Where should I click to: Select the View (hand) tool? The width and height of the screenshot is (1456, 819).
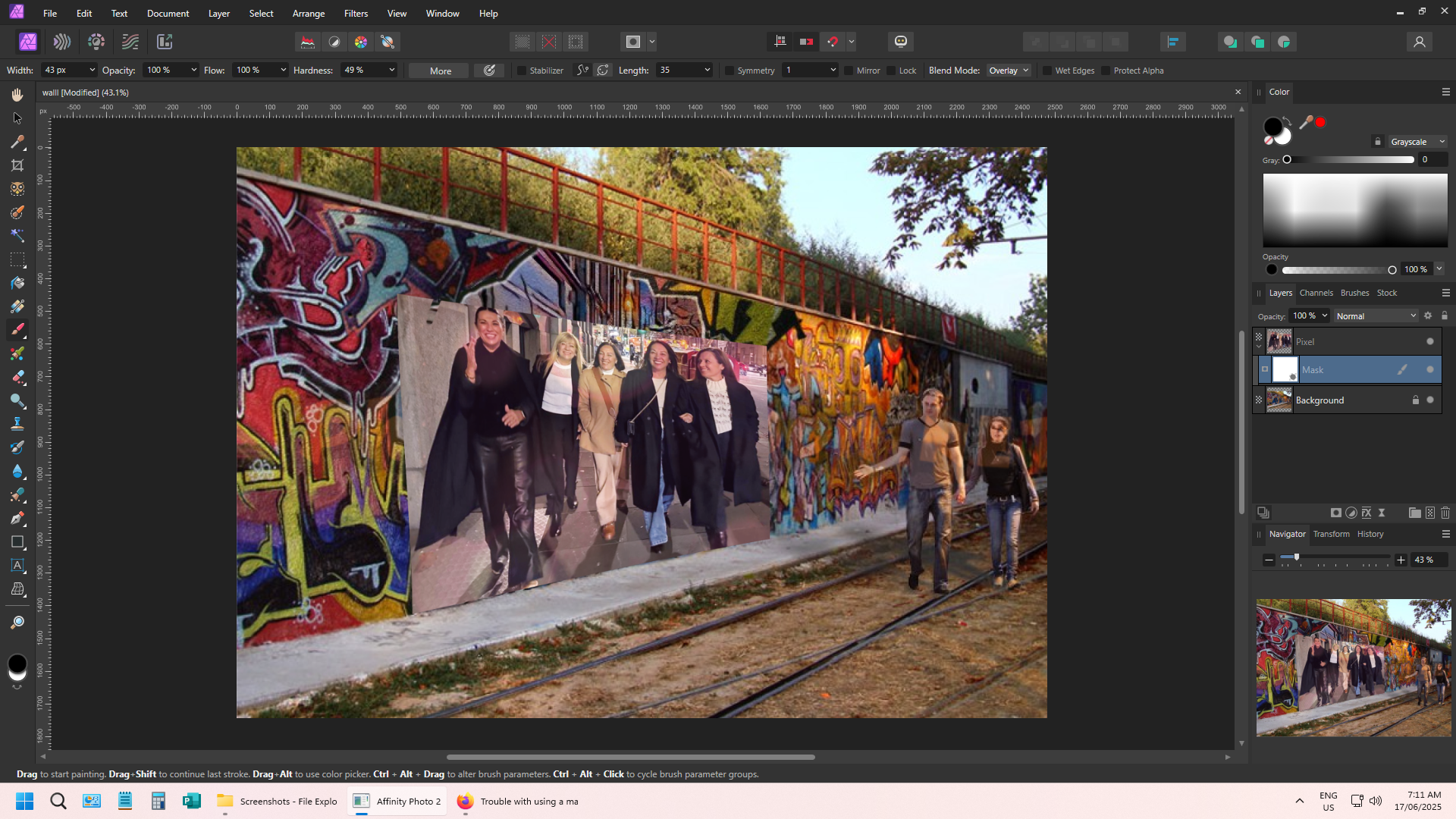point(17,95)
